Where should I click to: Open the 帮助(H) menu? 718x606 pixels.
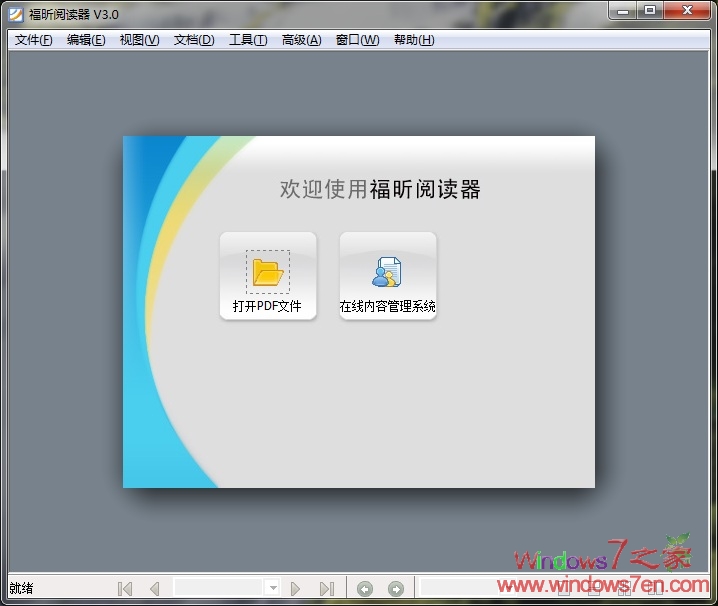414,40
